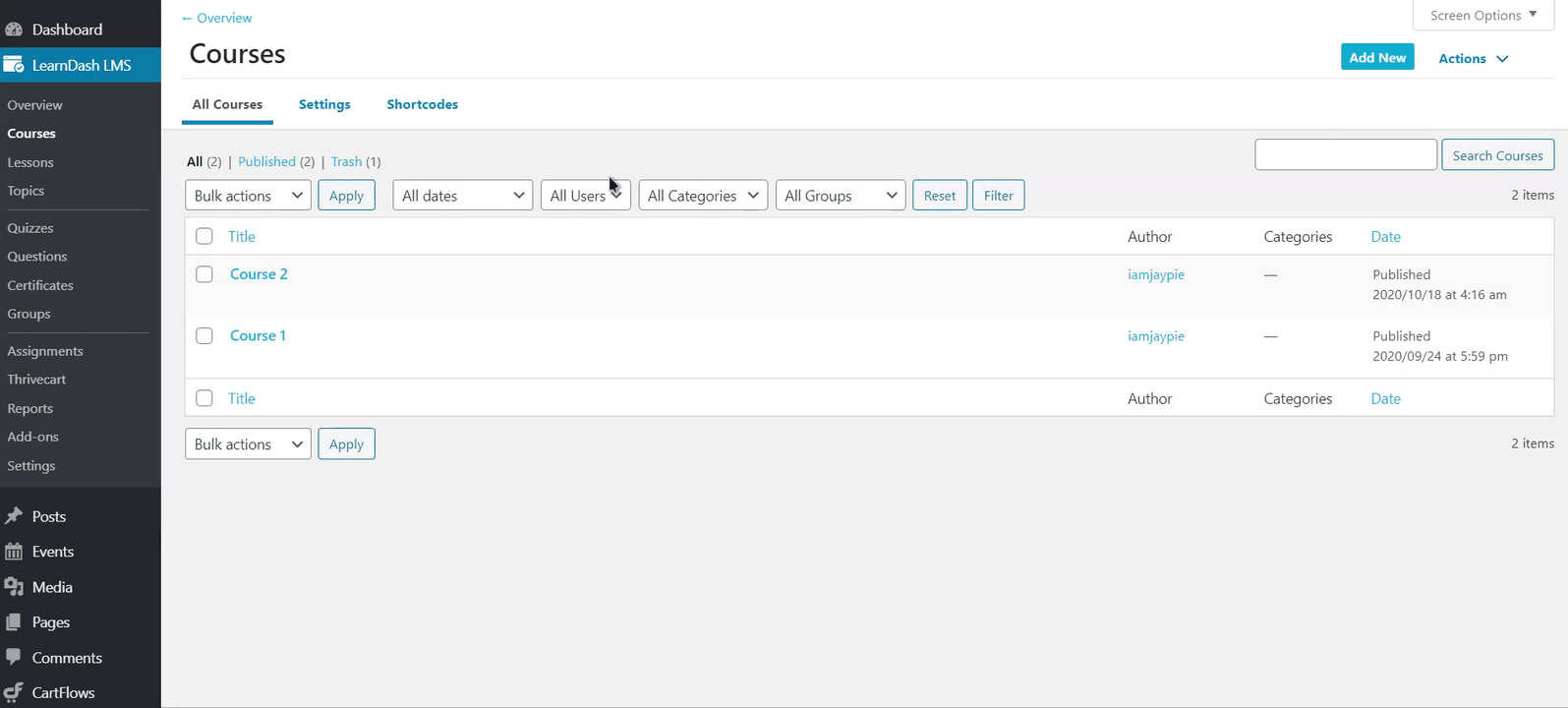
Task: Open Overview in LearnDash submenu
Action: (34, 105)
